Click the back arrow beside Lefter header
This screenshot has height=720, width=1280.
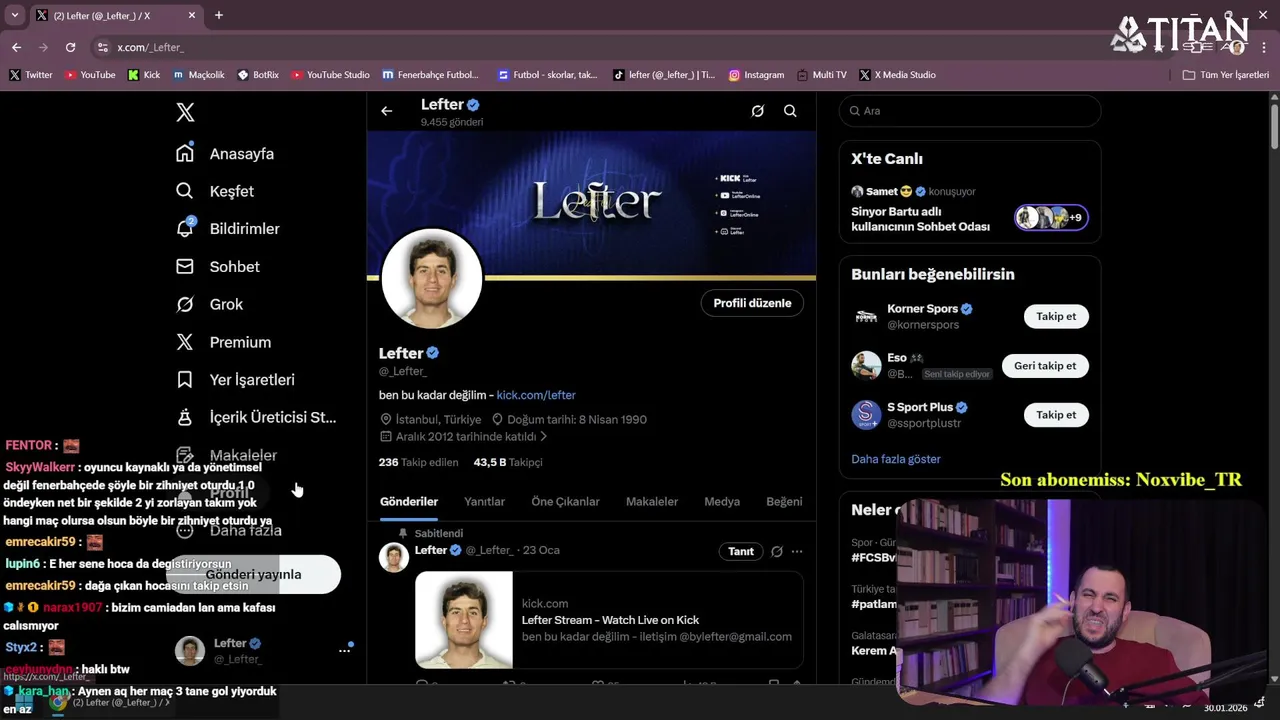[387, 111]
